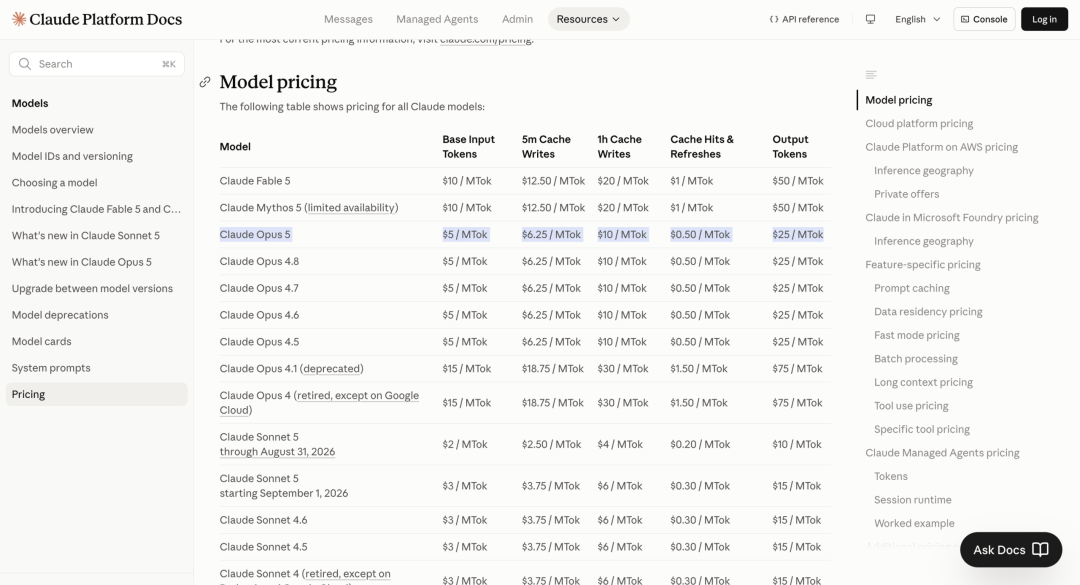Click the book icon on Ask Docs
Screen dimensions: 1080x585
tap(1040, 549)
